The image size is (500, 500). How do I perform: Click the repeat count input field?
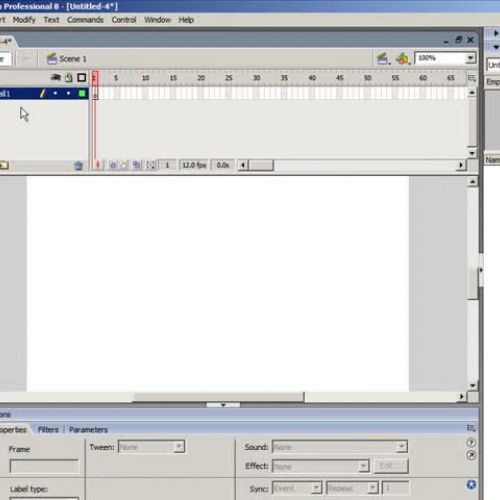pos(395,488)
